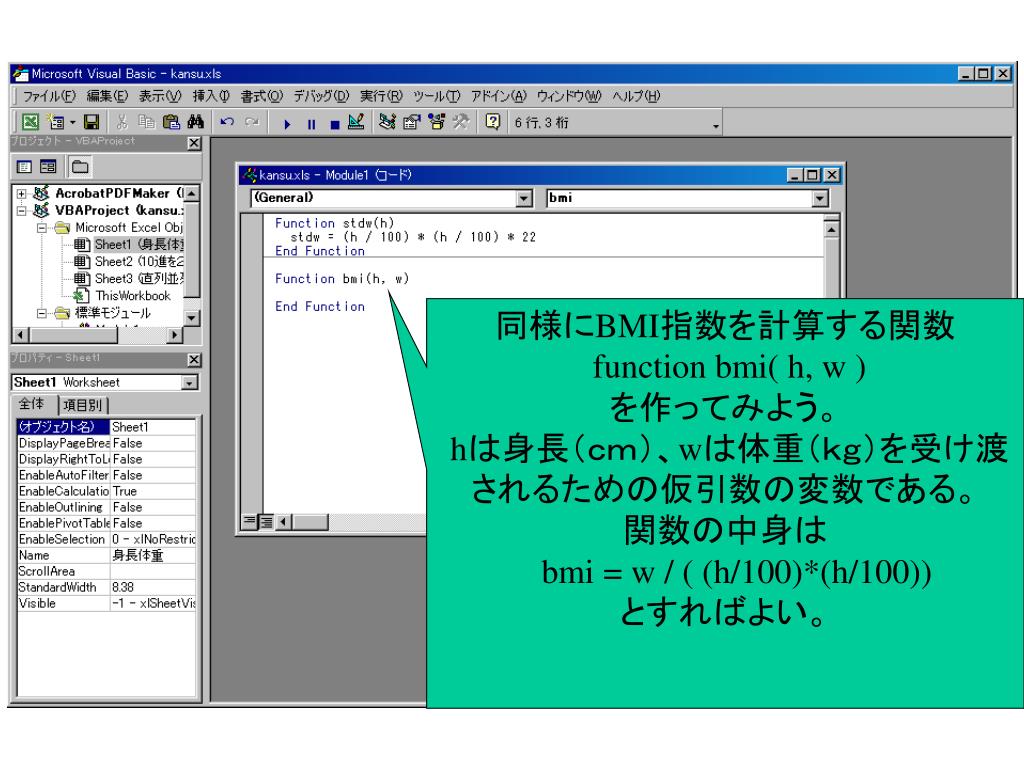Click the Paste clipboard icon

click(171, 122)
